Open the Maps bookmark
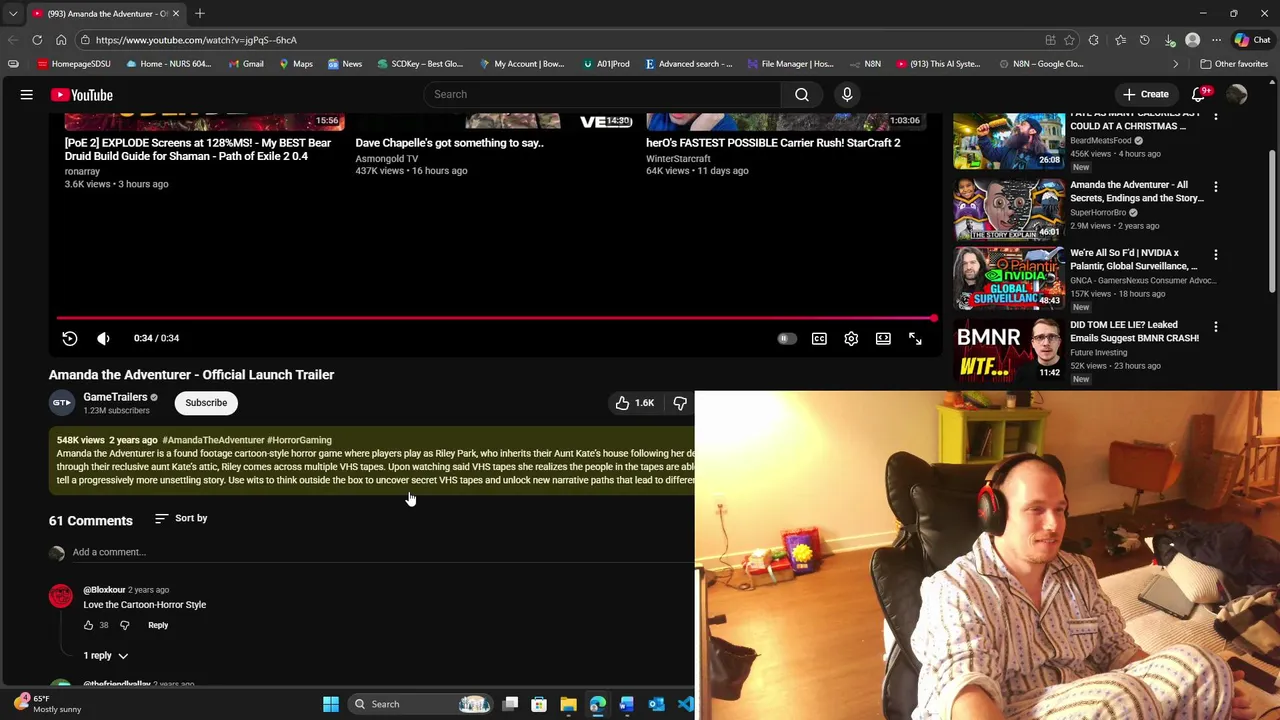Screen dimensions: 1280x720 pyautogui.click(x=296, y=64)
